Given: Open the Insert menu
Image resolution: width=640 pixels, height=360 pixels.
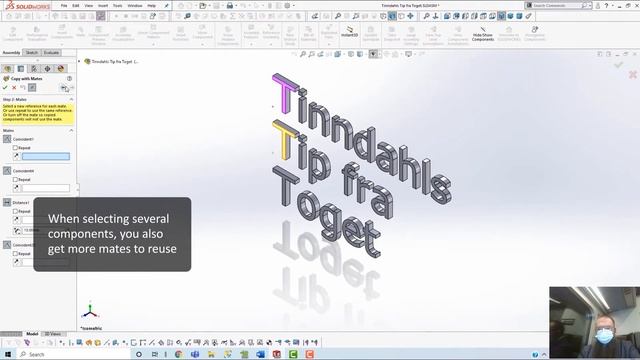Looking at the screenshot, I should pyautogui.click(x=103, y=6).
